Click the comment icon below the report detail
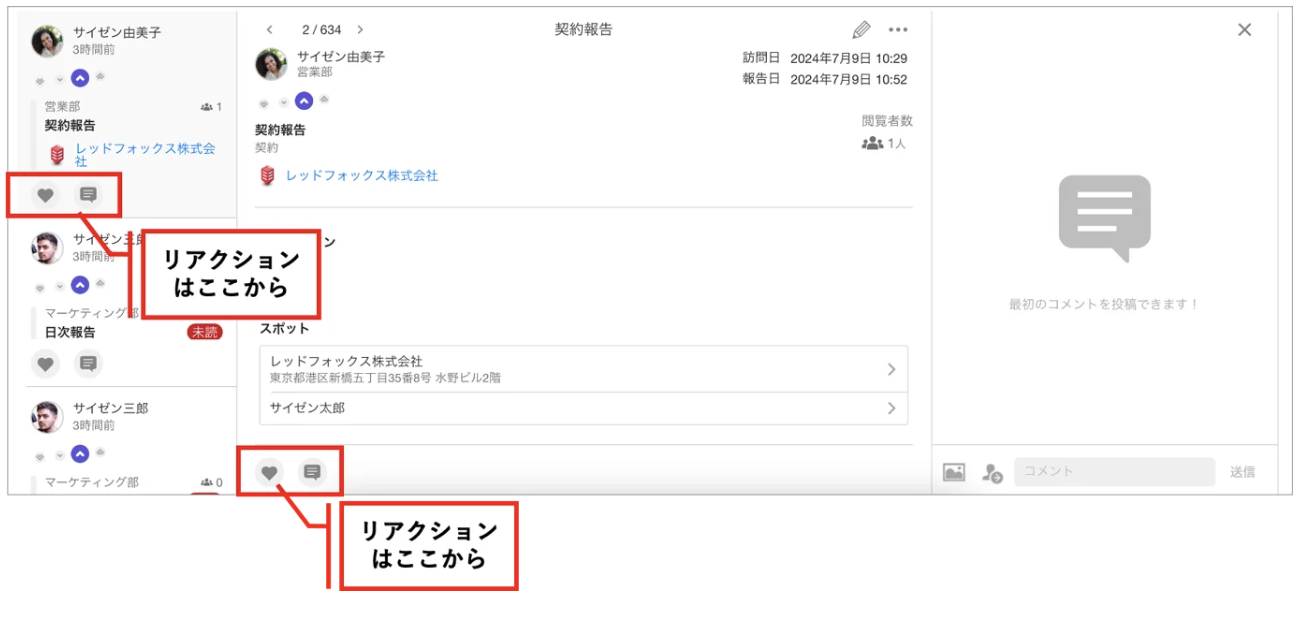The width and height of the screenshot is (1310, 634). tap(312, 472)
